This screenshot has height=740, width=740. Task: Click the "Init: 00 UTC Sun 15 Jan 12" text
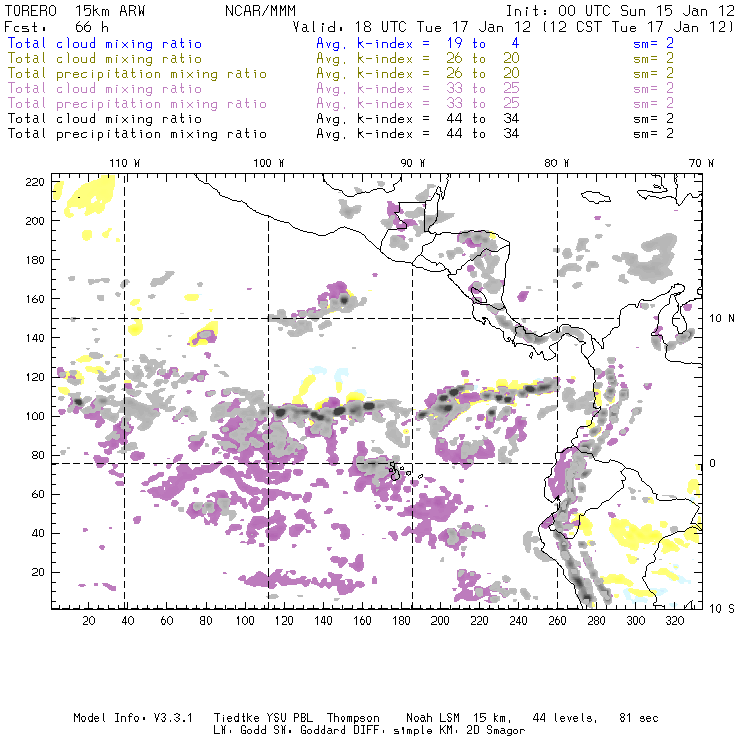tap(620, 11)
